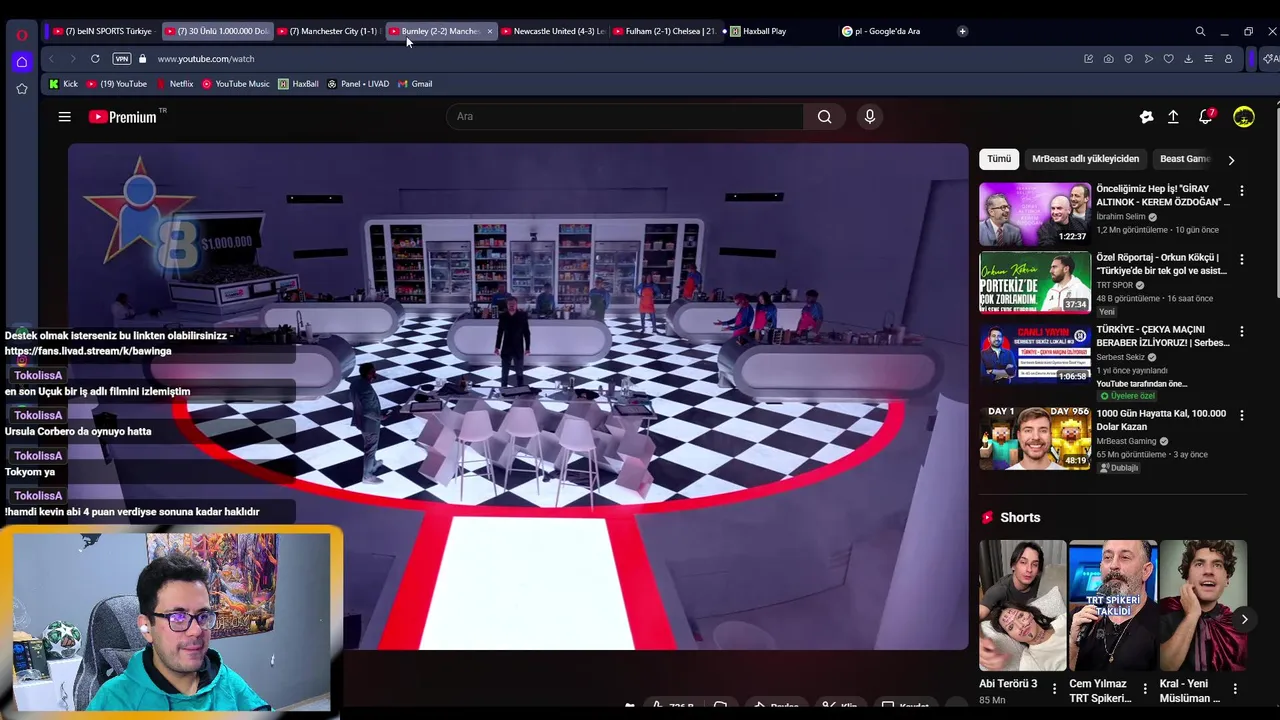Open options menu for 1000 Gün Hayatta Kal
This screenshot has width=1280, height=720.
1242,414
